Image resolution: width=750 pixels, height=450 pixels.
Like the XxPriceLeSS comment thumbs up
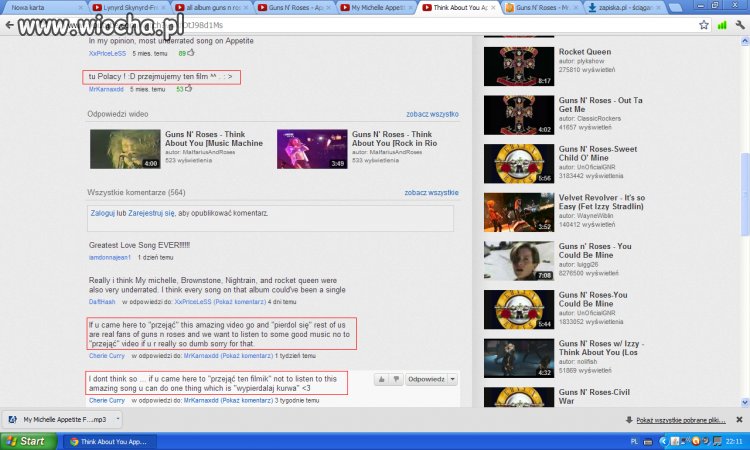[x=191, y=53]
